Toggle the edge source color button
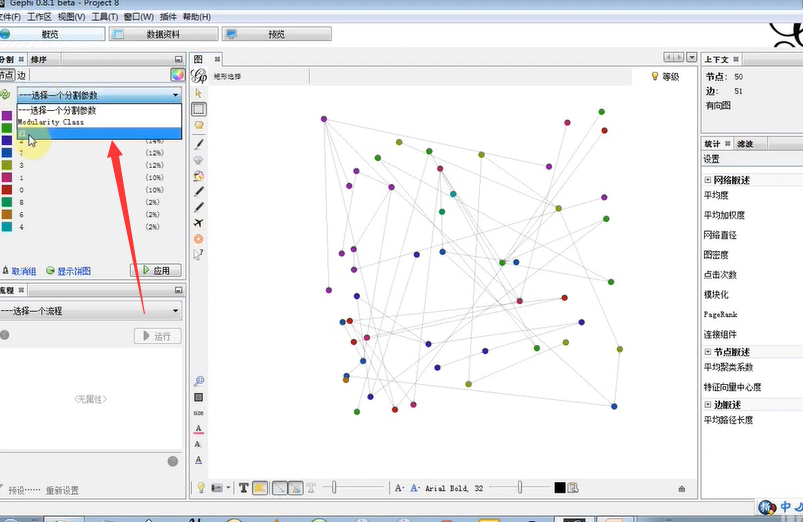 pyautogui.click(x=295, y=488)
